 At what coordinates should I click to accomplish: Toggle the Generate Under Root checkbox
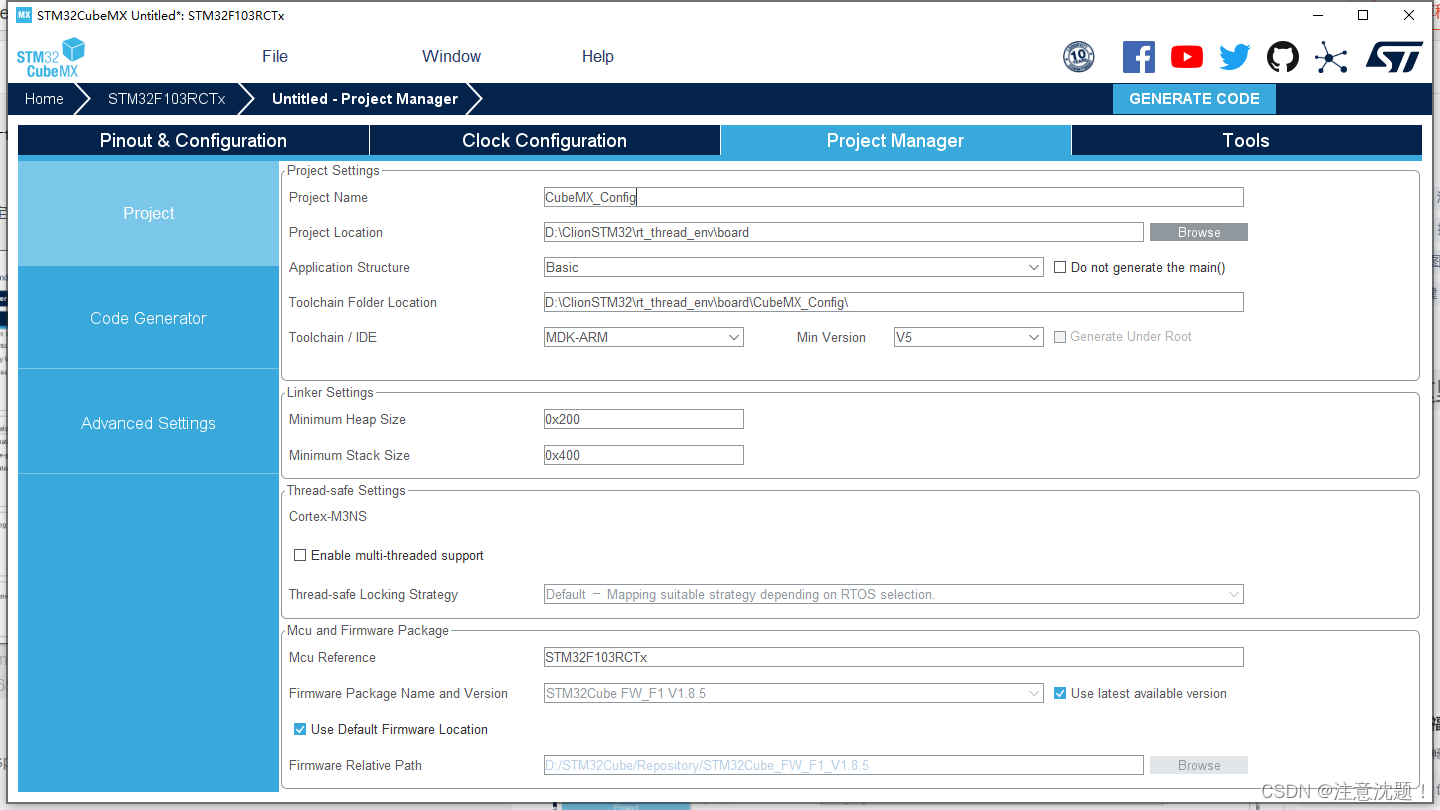(x=1061, y=337)
